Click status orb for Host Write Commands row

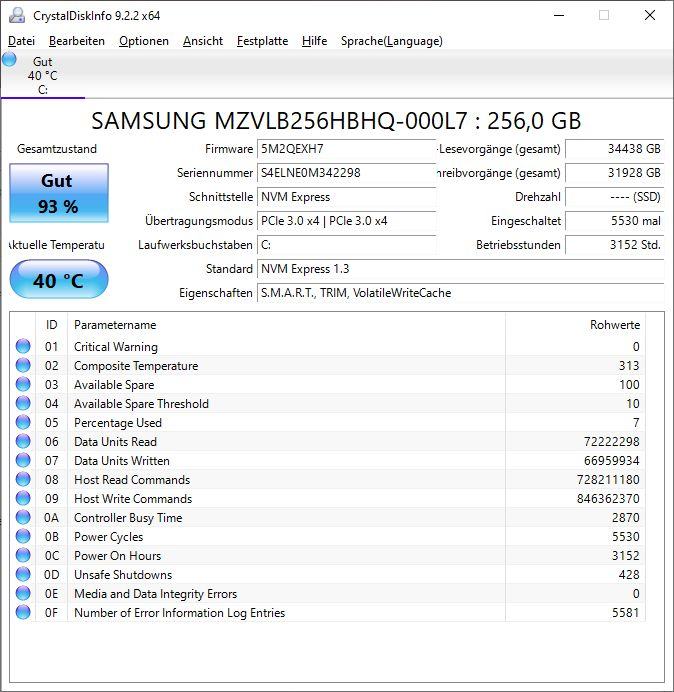coord(23,498)
